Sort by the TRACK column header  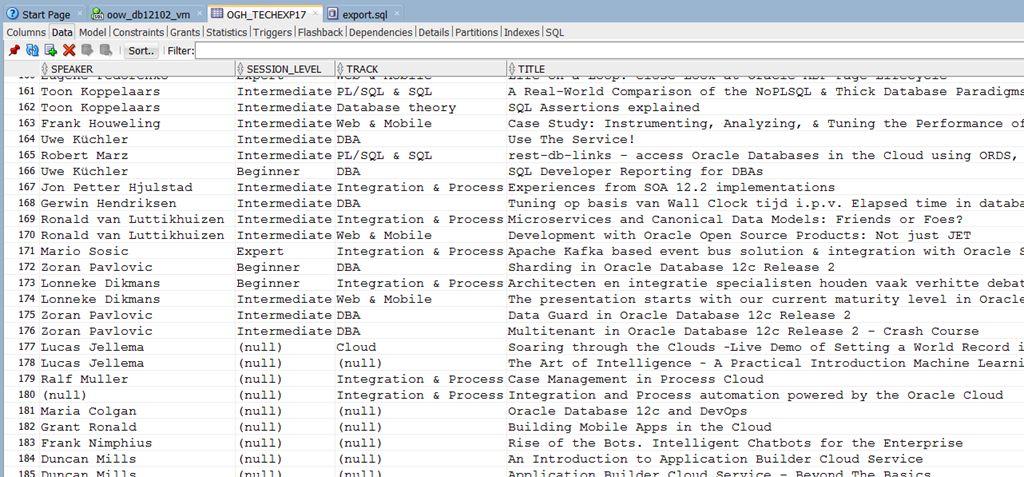362,69
